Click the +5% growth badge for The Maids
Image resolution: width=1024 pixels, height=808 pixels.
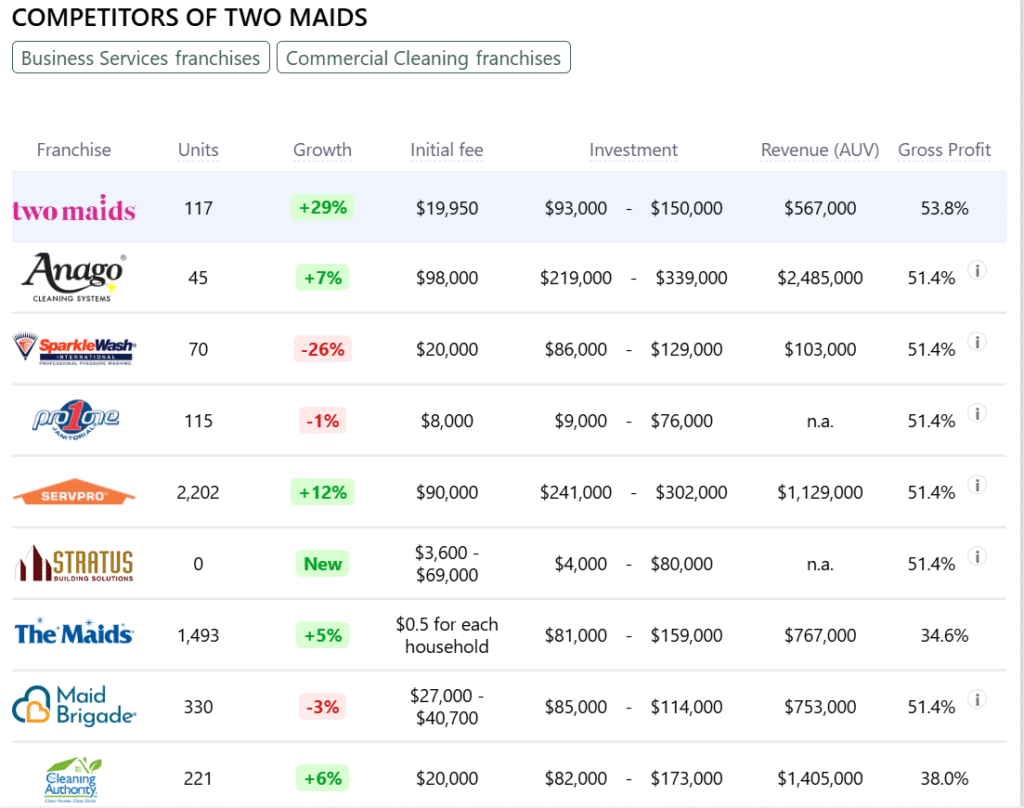coord(323,635)
